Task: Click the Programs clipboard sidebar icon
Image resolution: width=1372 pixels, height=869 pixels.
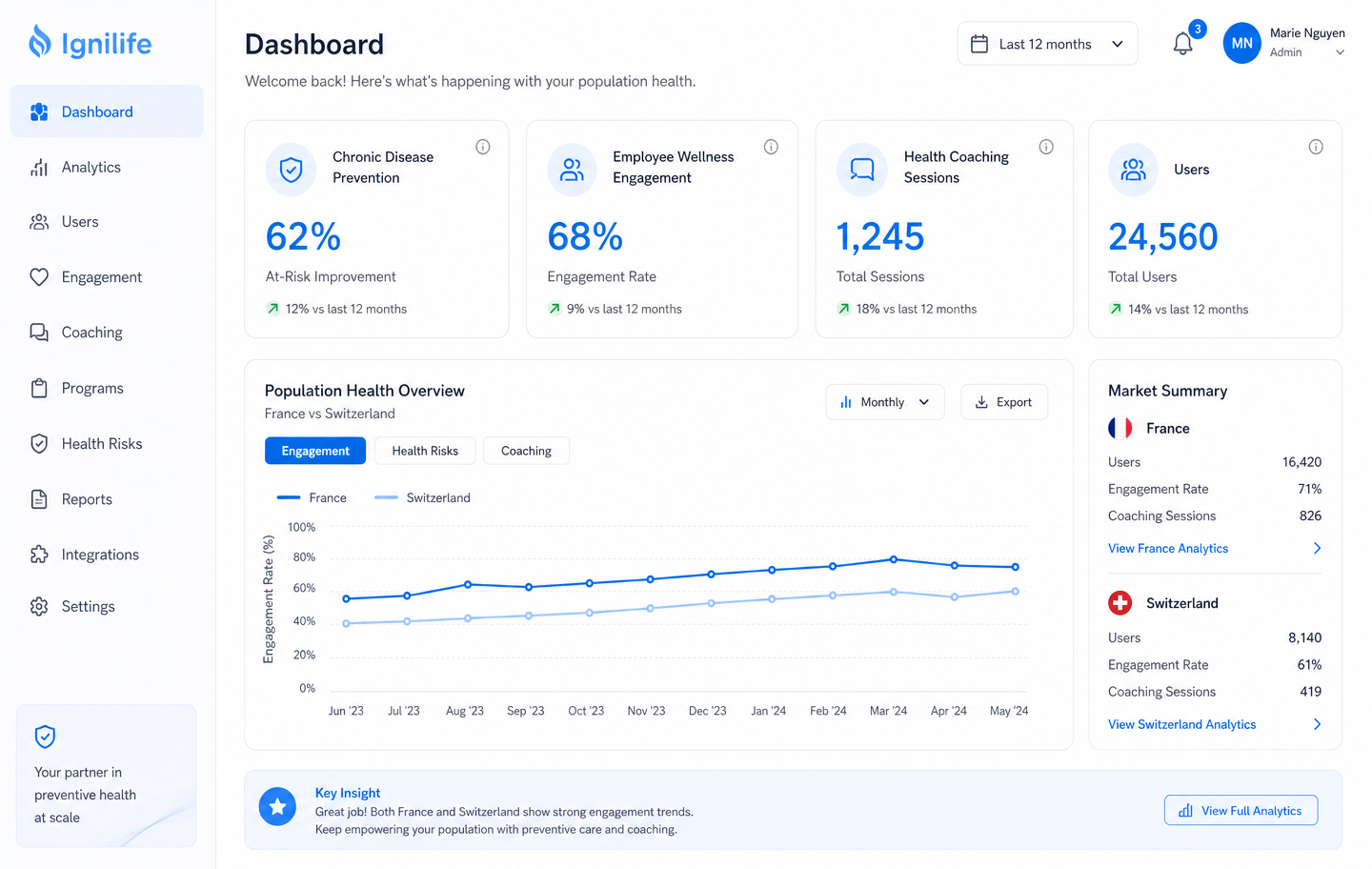Action: pyautogui.click(x=39, y=388)
